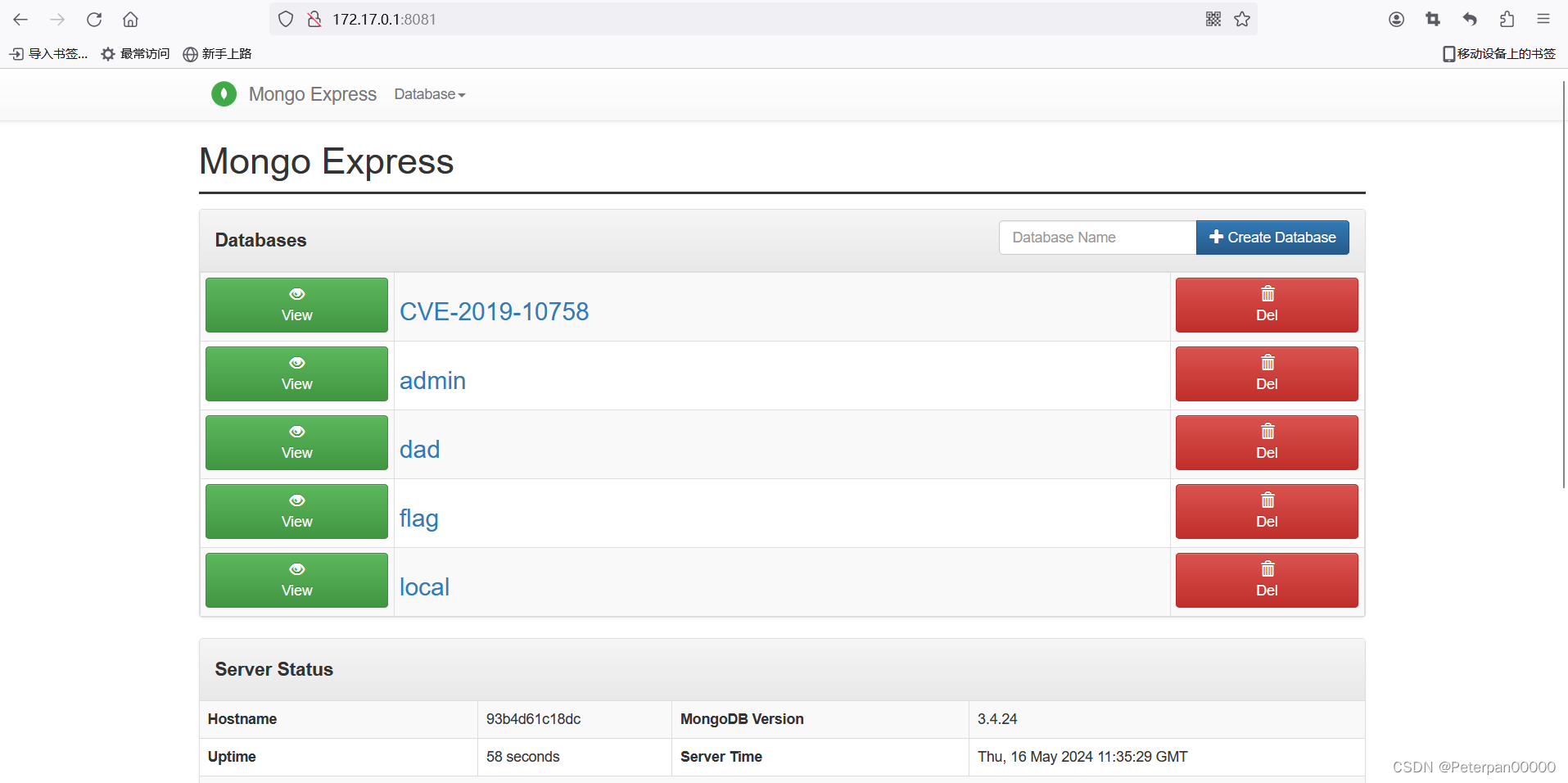
Task: Open 移动设备上的书签 folder
Action: [1499, 54]
